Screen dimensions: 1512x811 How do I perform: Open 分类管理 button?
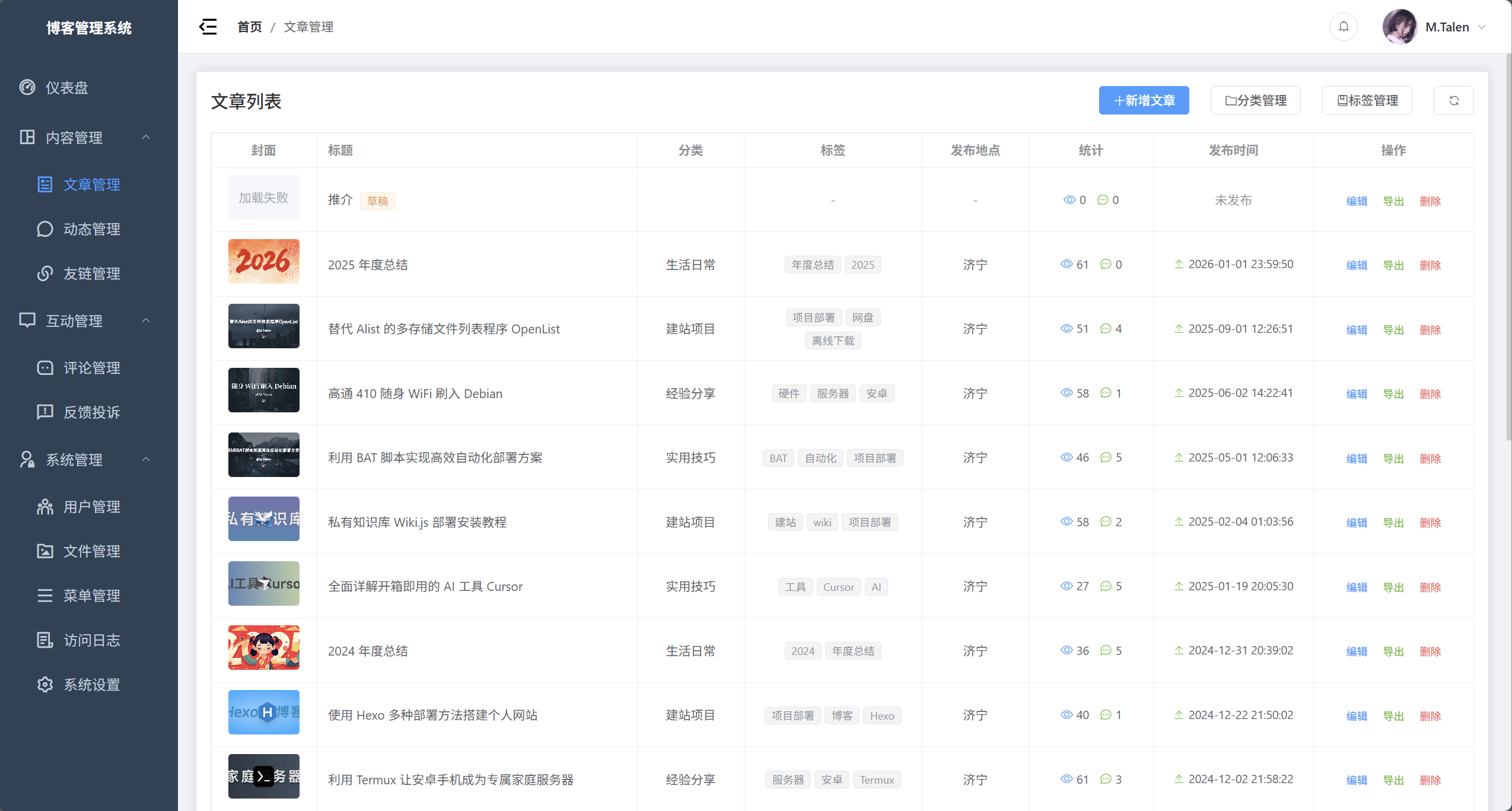tap(1255, 100)
